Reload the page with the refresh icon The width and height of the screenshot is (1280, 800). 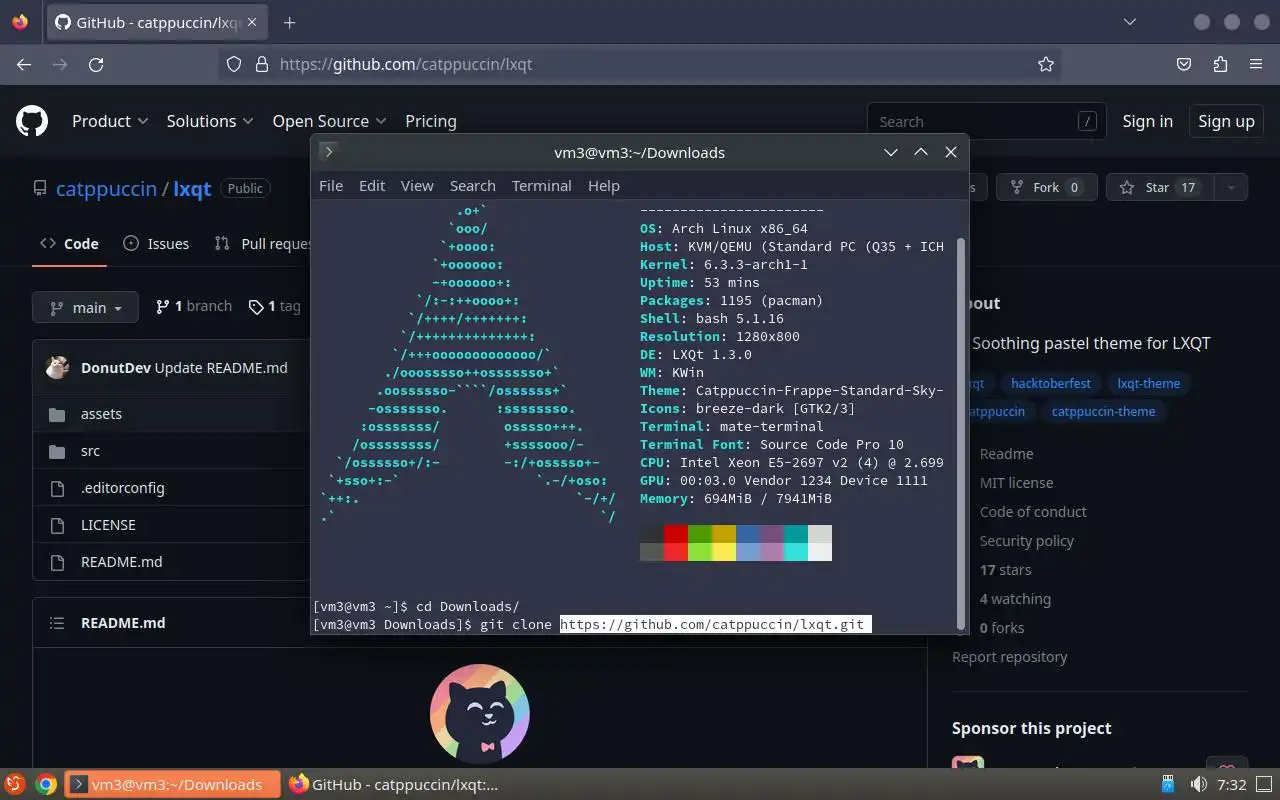96,64
